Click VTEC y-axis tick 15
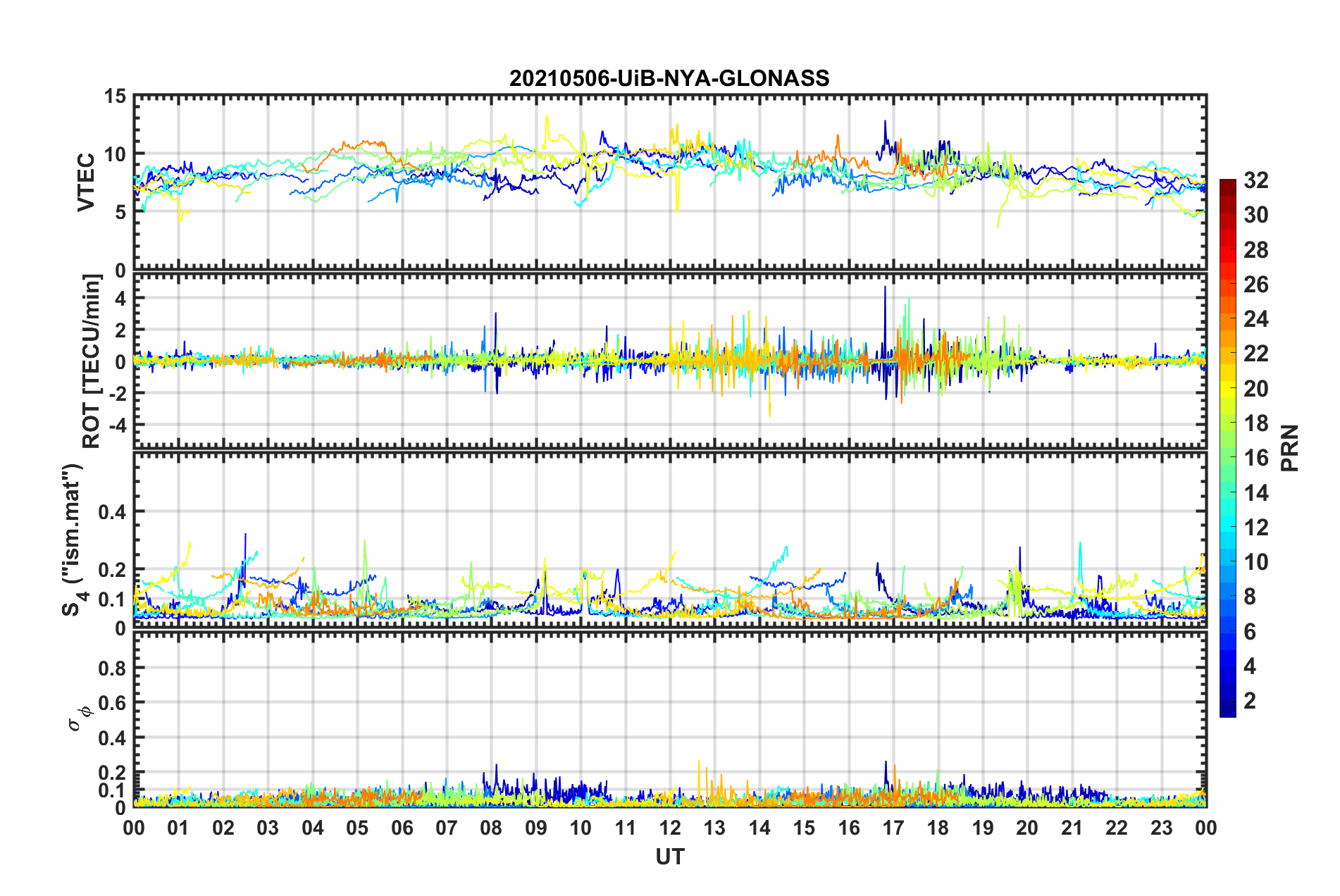The height and width of the screenshot is (896, 1340). (116, 96)
